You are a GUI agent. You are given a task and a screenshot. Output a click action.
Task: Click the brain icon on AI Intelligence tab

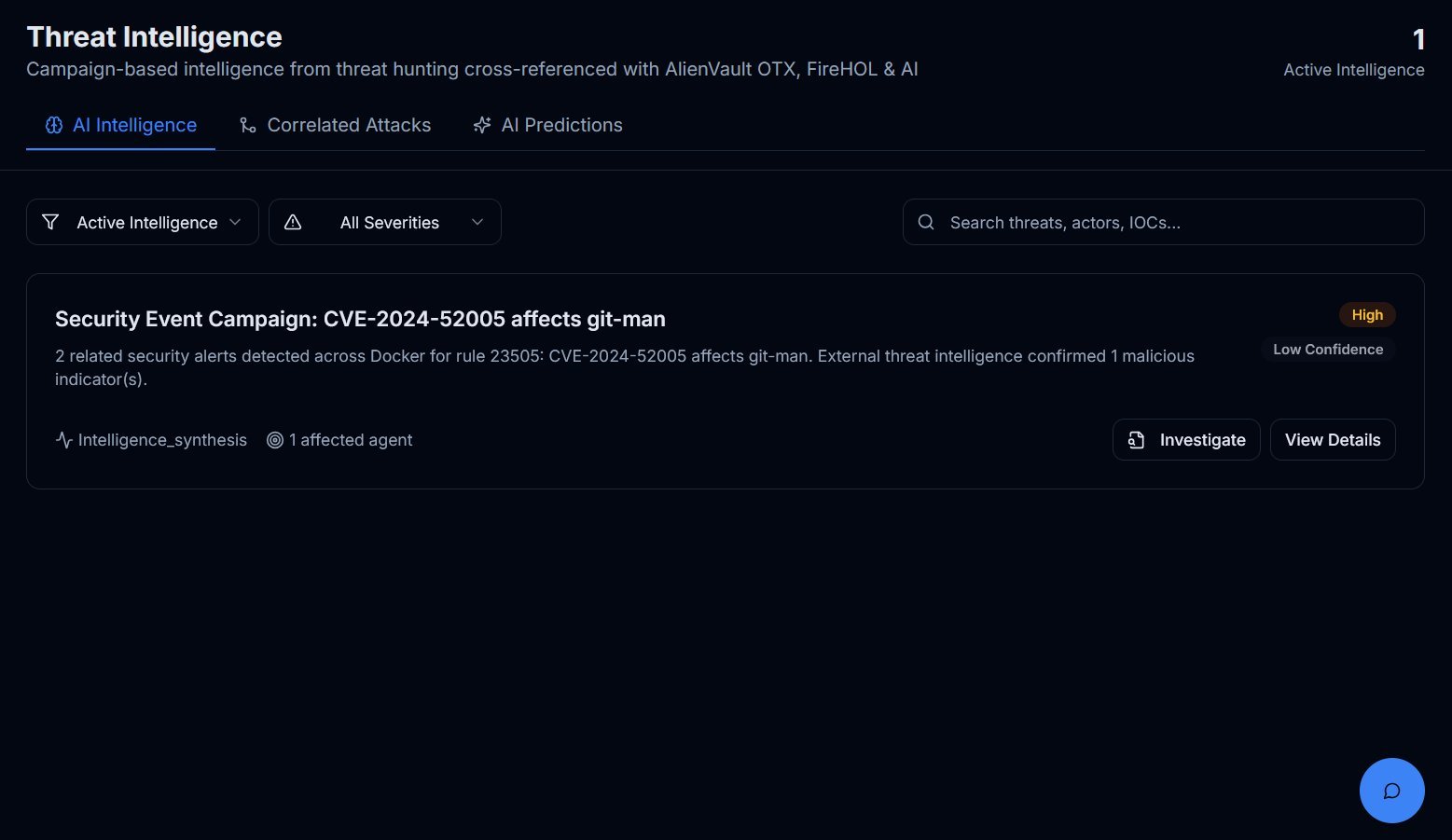click(54, 125)
